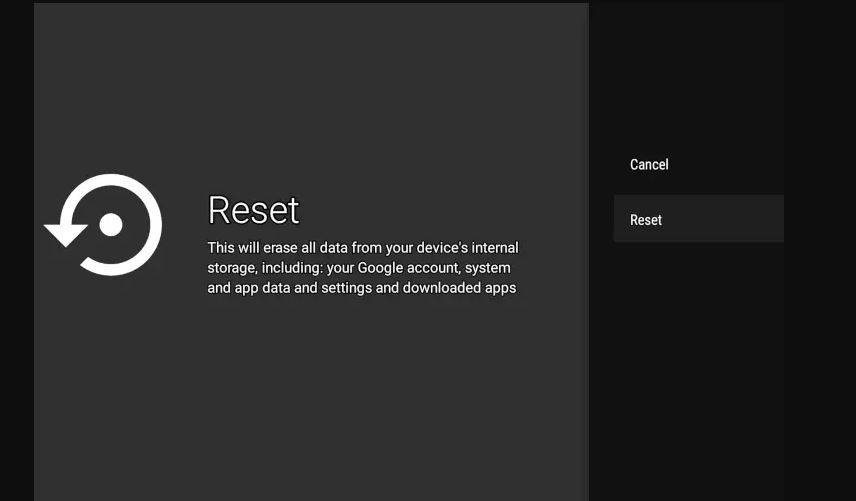Click the phrase "device's internal" in the warning

click(467, 248)
